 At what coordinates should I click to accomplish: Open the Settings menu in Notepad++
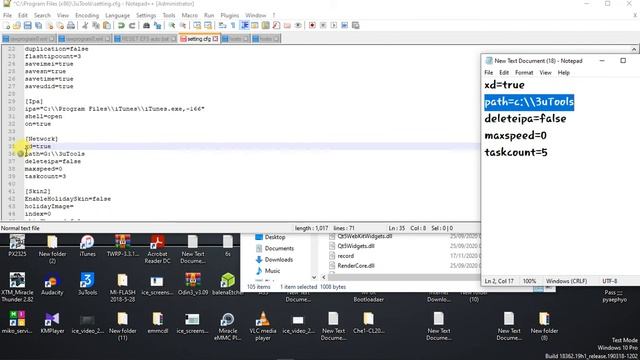(146, 15)
